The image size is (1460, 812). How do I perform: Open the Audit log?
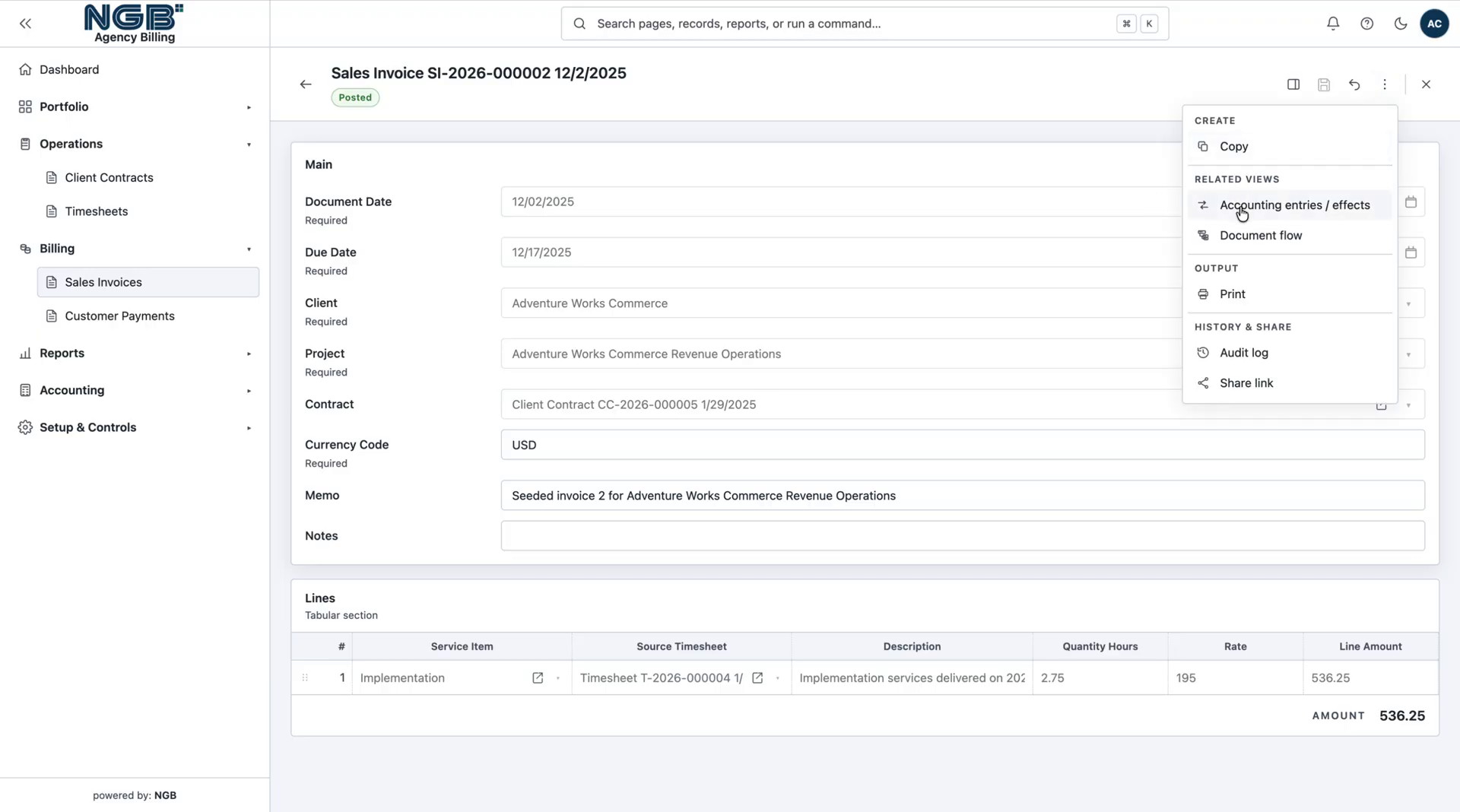1290,353
